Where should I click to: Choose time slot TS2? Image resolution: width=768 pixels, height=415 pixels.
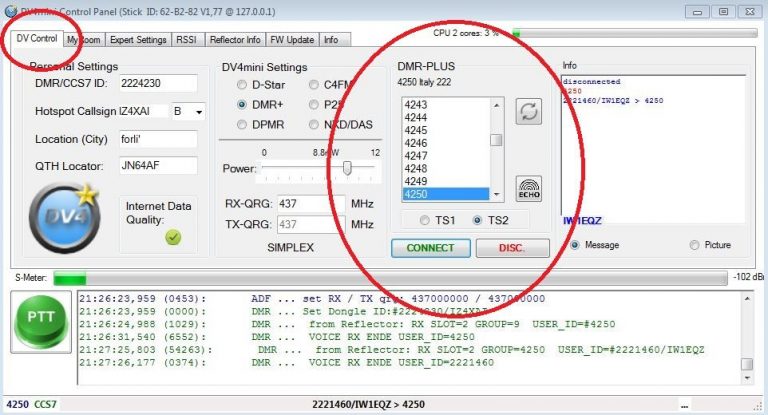coord(477,220)
